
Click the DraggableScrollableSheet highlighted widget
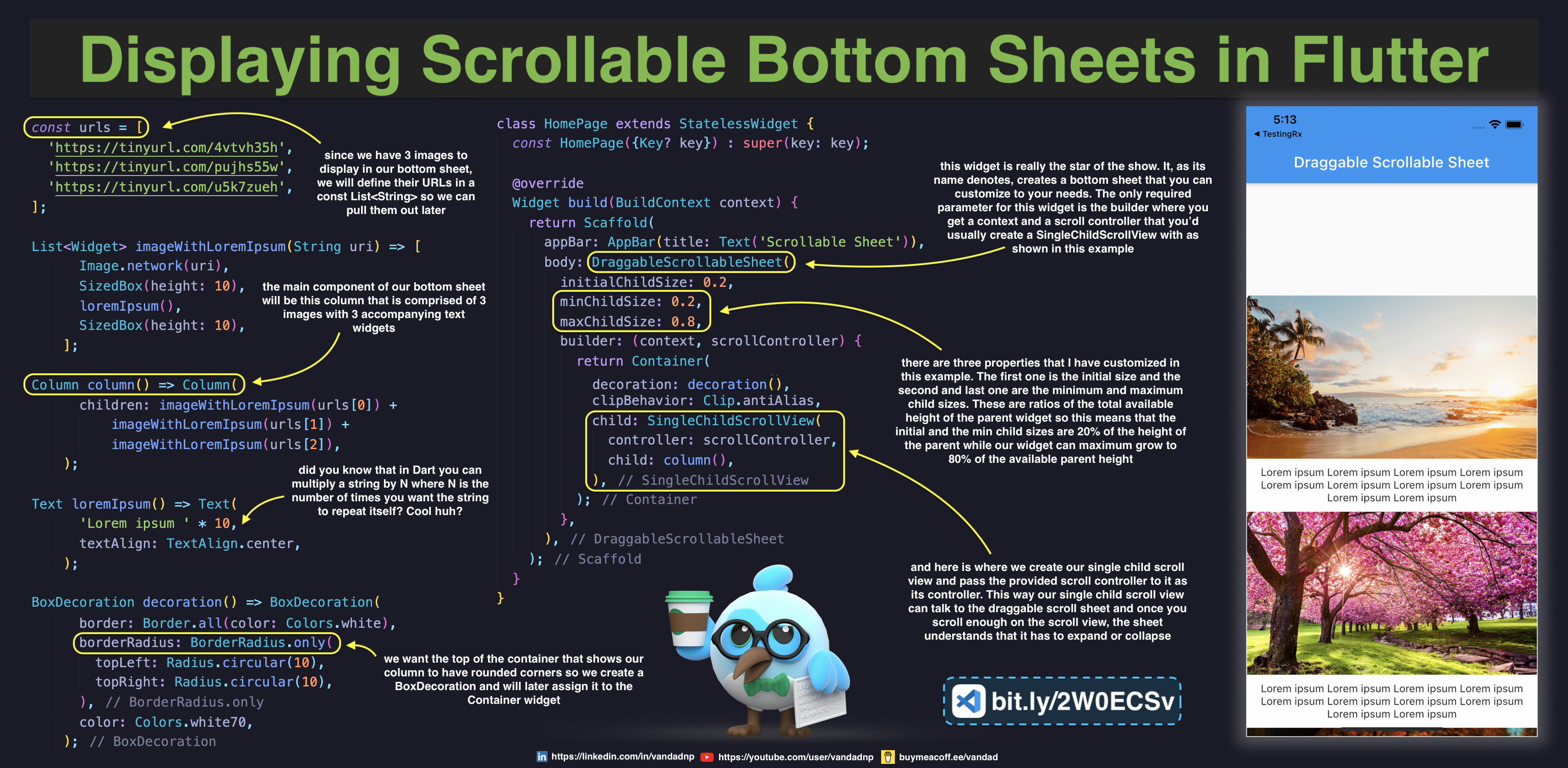[694, 261]
